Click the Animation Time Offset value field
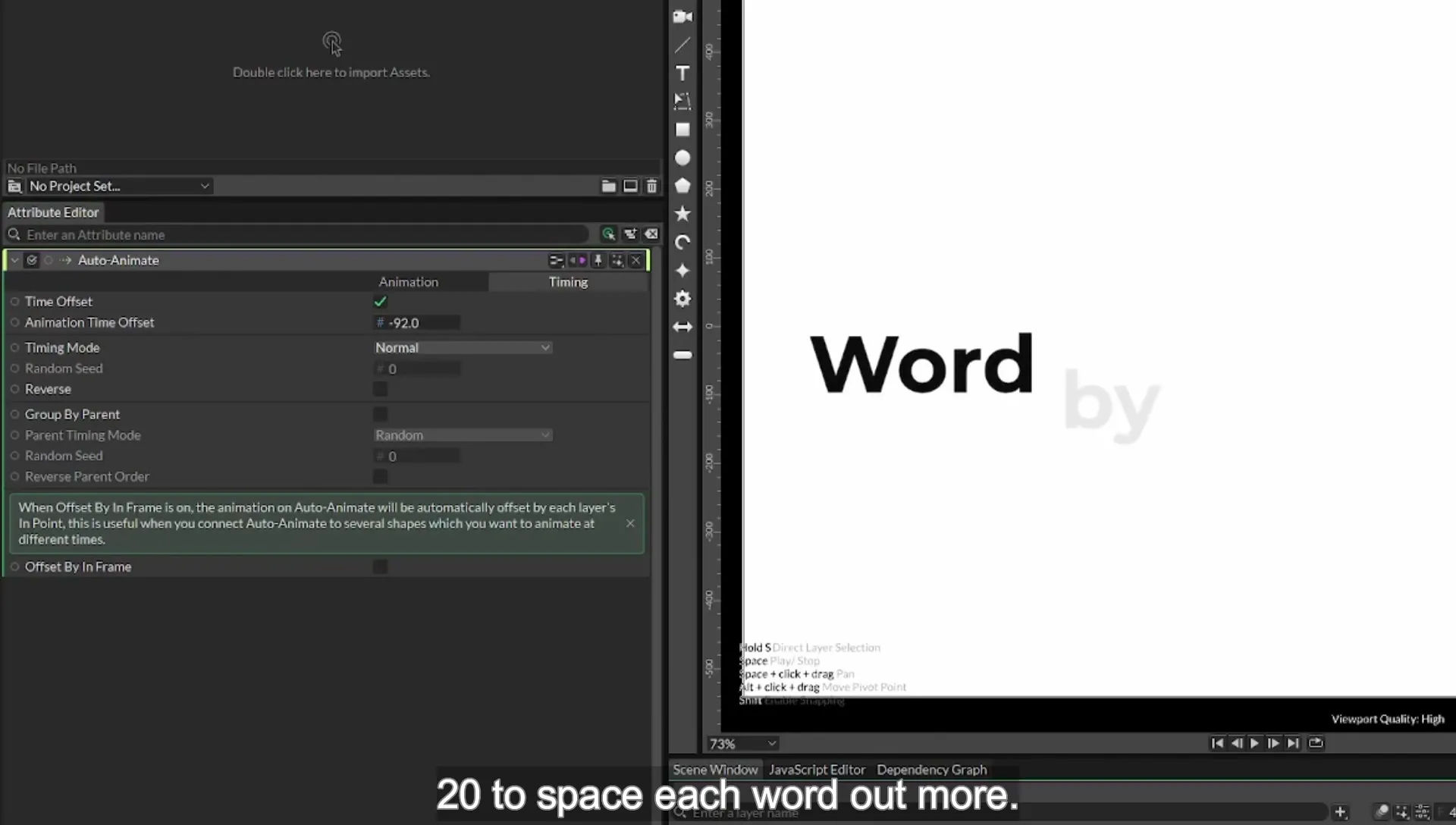 tap(417, 323)
